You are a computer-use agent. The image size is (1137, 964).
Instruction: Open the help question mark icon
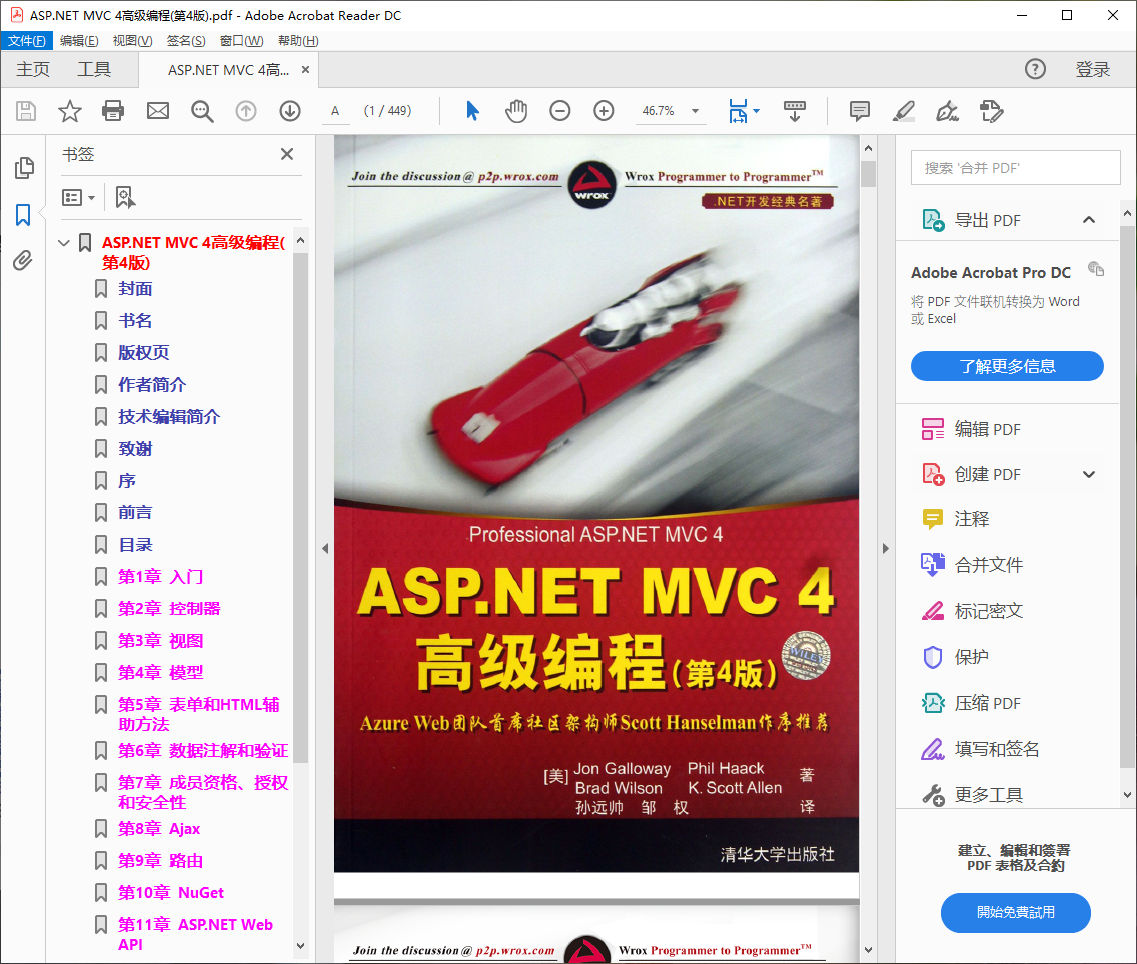click(x=1035, y=69)
